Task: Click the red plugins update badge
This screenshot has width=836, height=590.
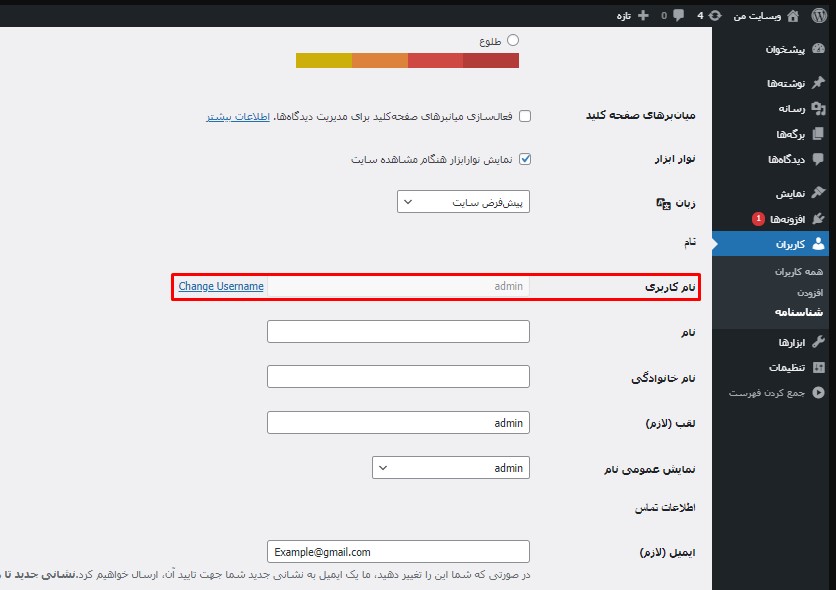Action: tap(758, 219)
